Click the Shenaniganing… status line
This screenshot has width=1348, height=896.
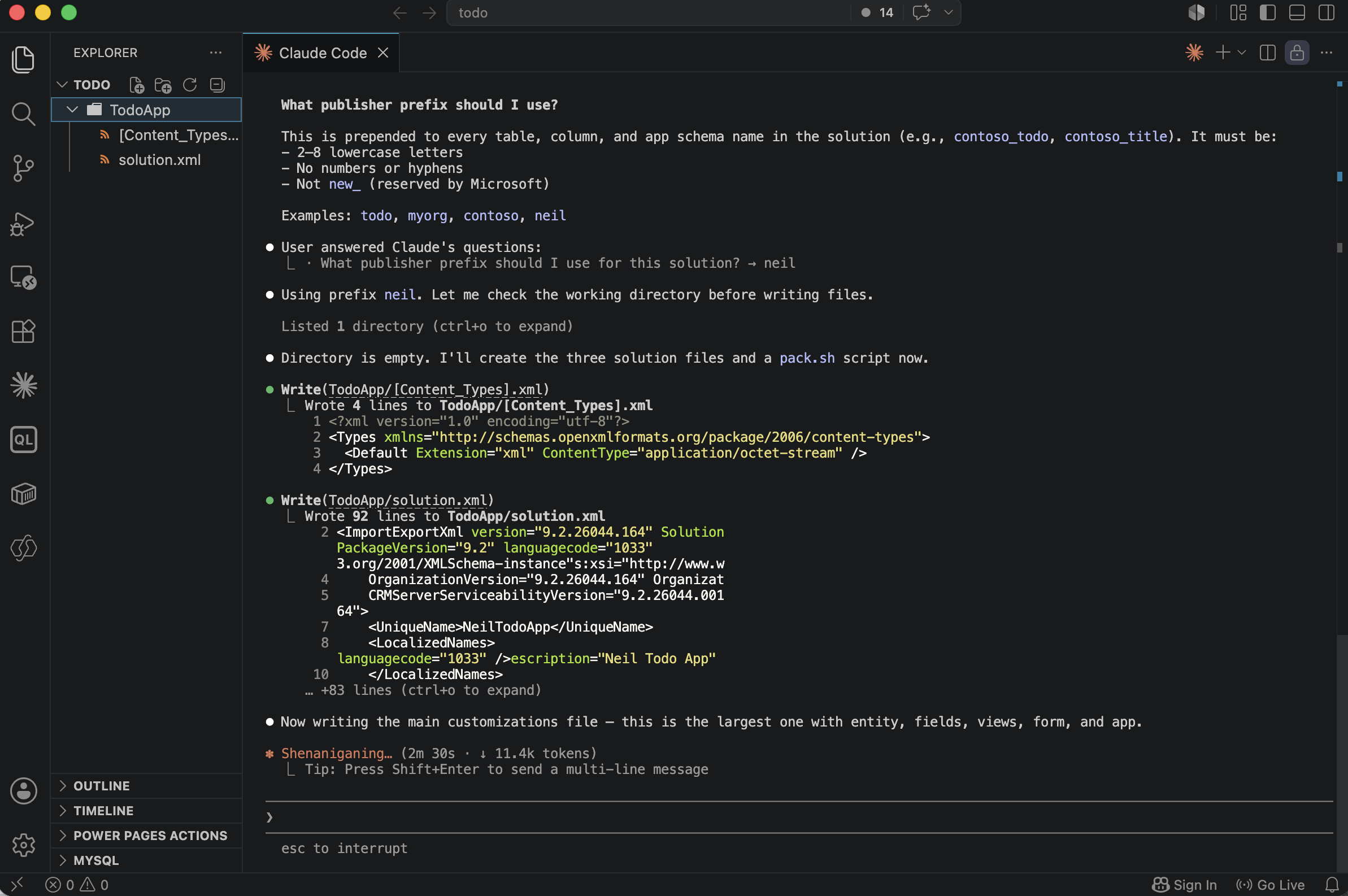point(438,754)
